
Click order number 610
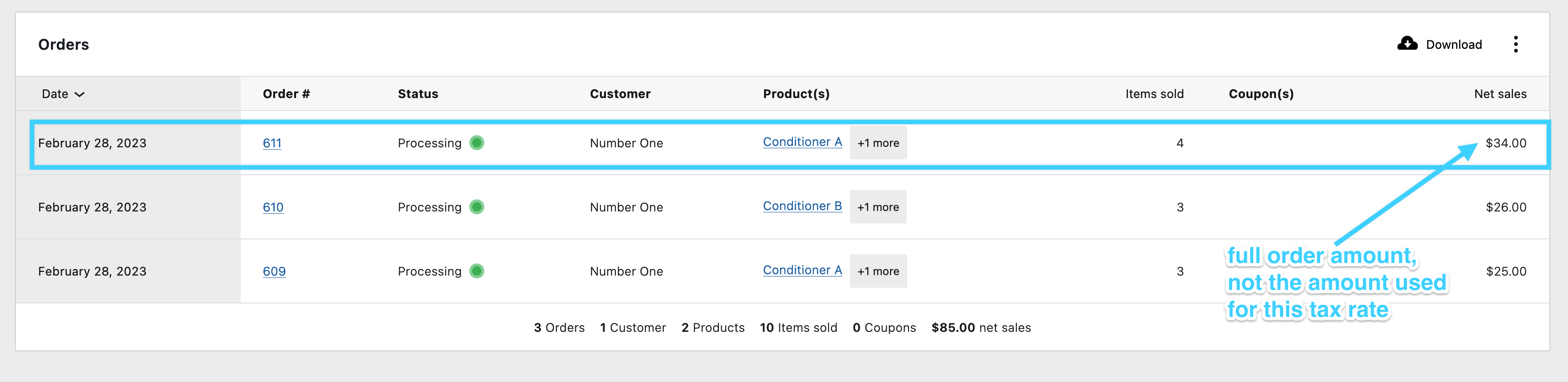(272, 207)
